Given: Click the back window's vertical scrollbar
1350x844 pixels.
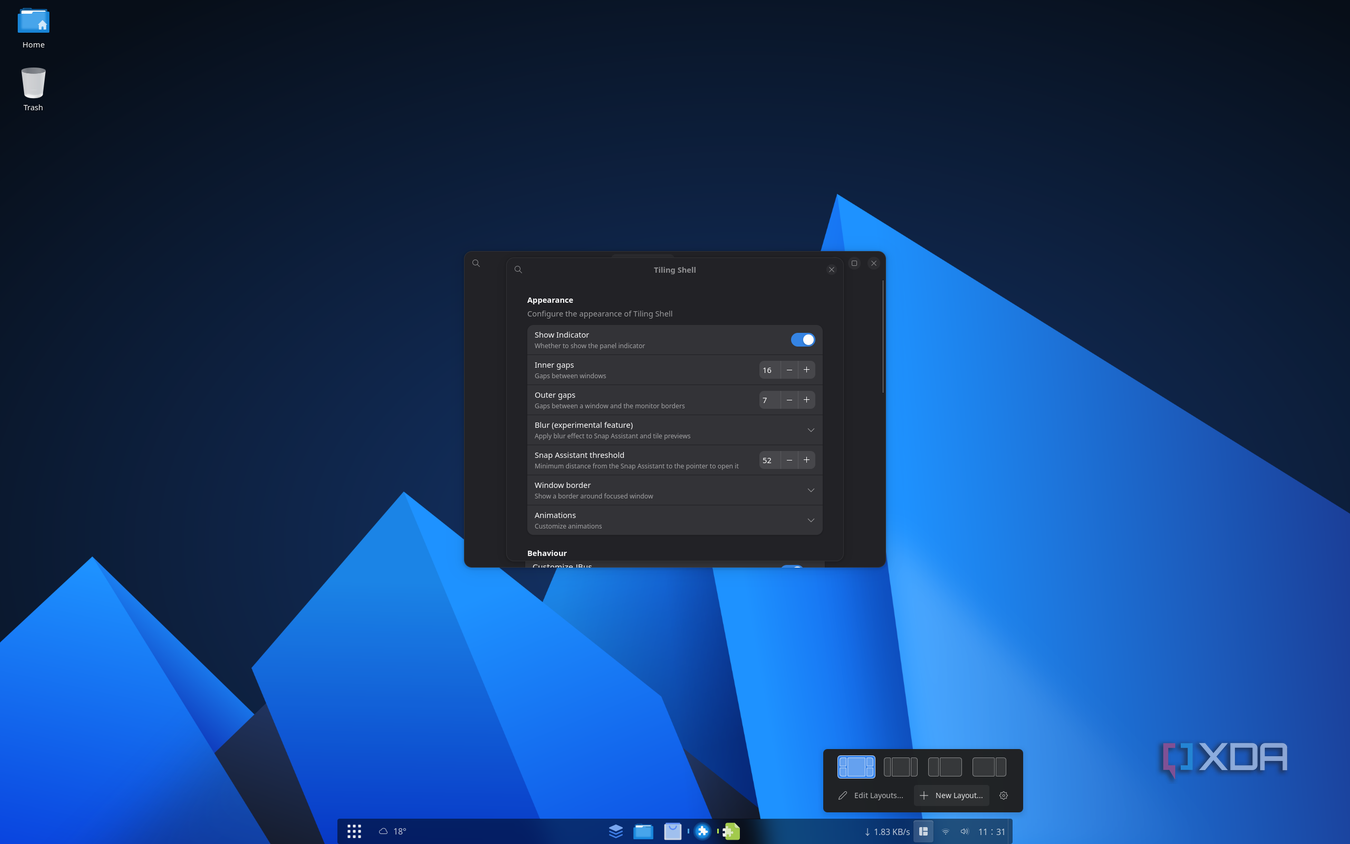Looking at the screenshot, I should tap(883, 336).
